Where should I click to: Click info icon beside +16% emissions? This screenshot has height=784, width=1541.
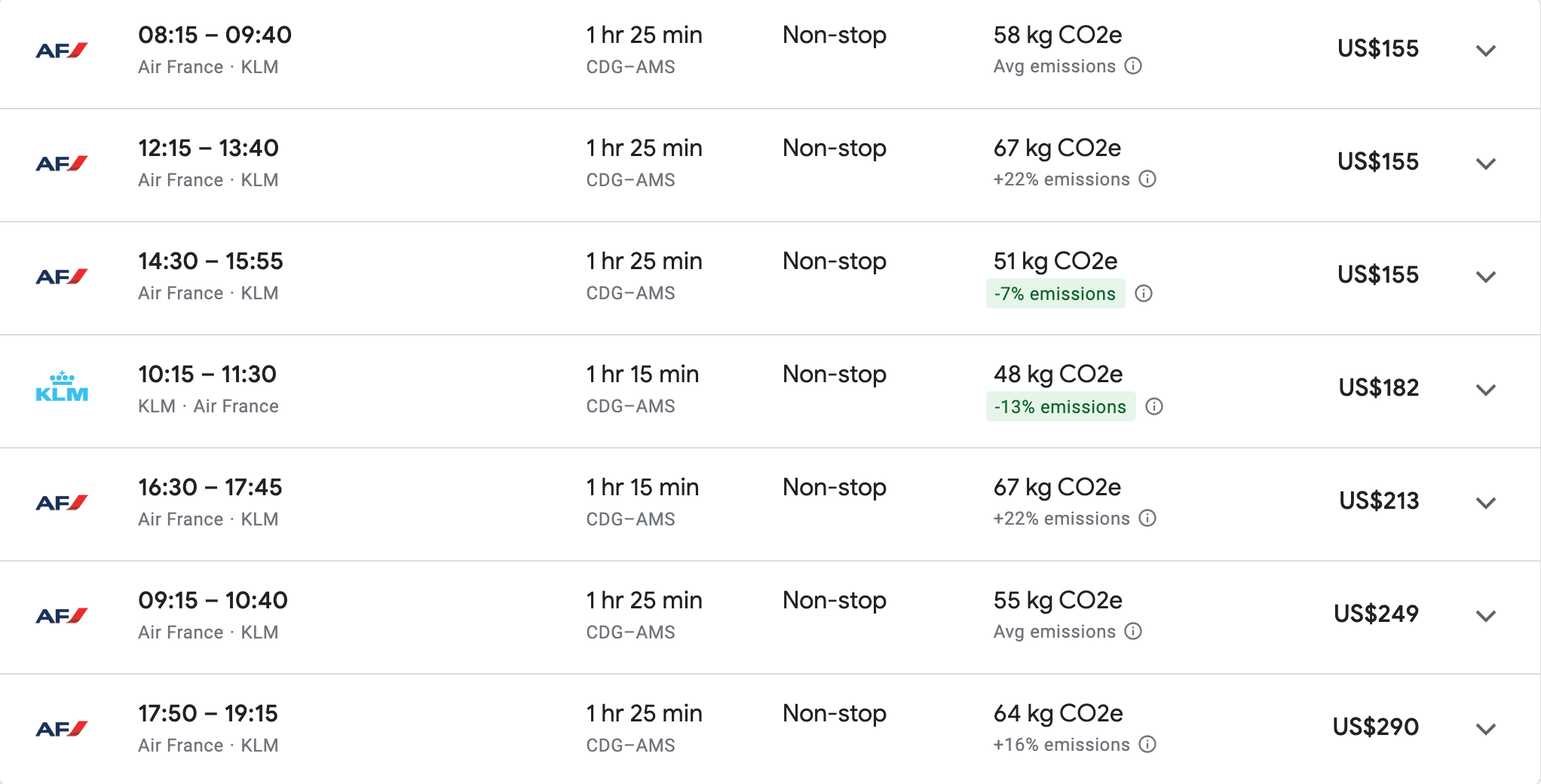pos(1147,745)
